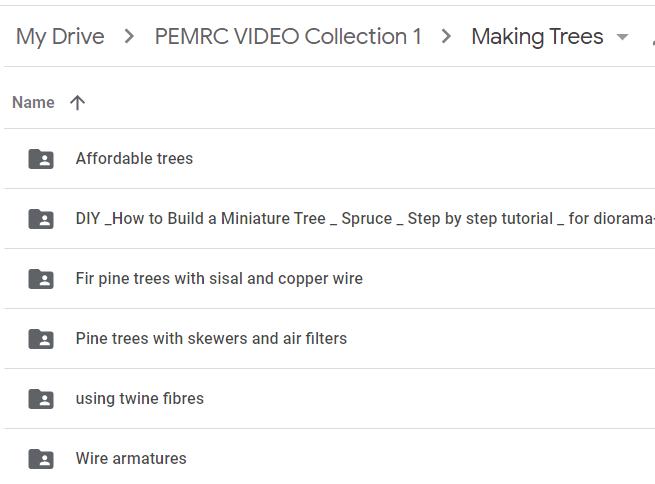The height and width of the screenshot is (484, 655).
Task: Select Pine trees with skewers and air filters
Action: (x=211, y=339)
